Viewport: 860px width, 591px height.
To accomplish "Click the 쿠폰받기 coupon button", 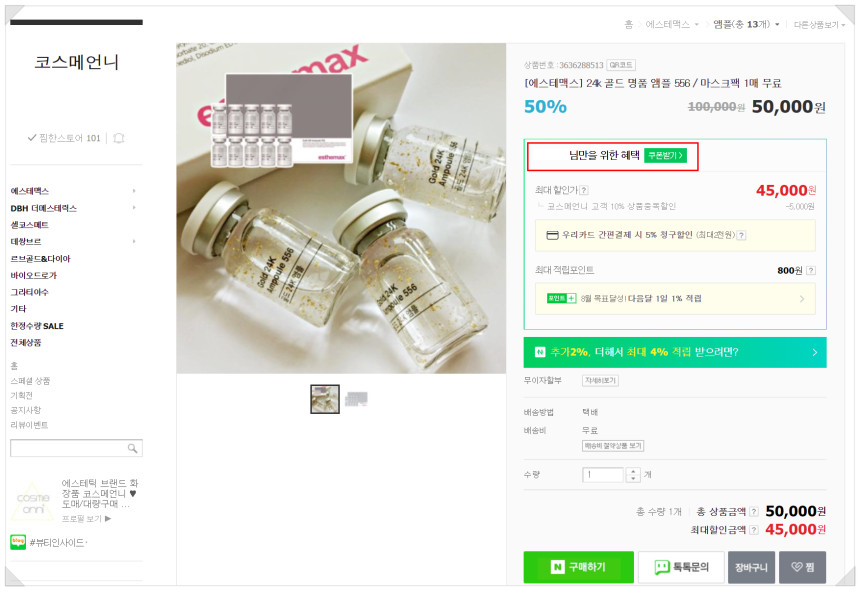I will 665,156.
